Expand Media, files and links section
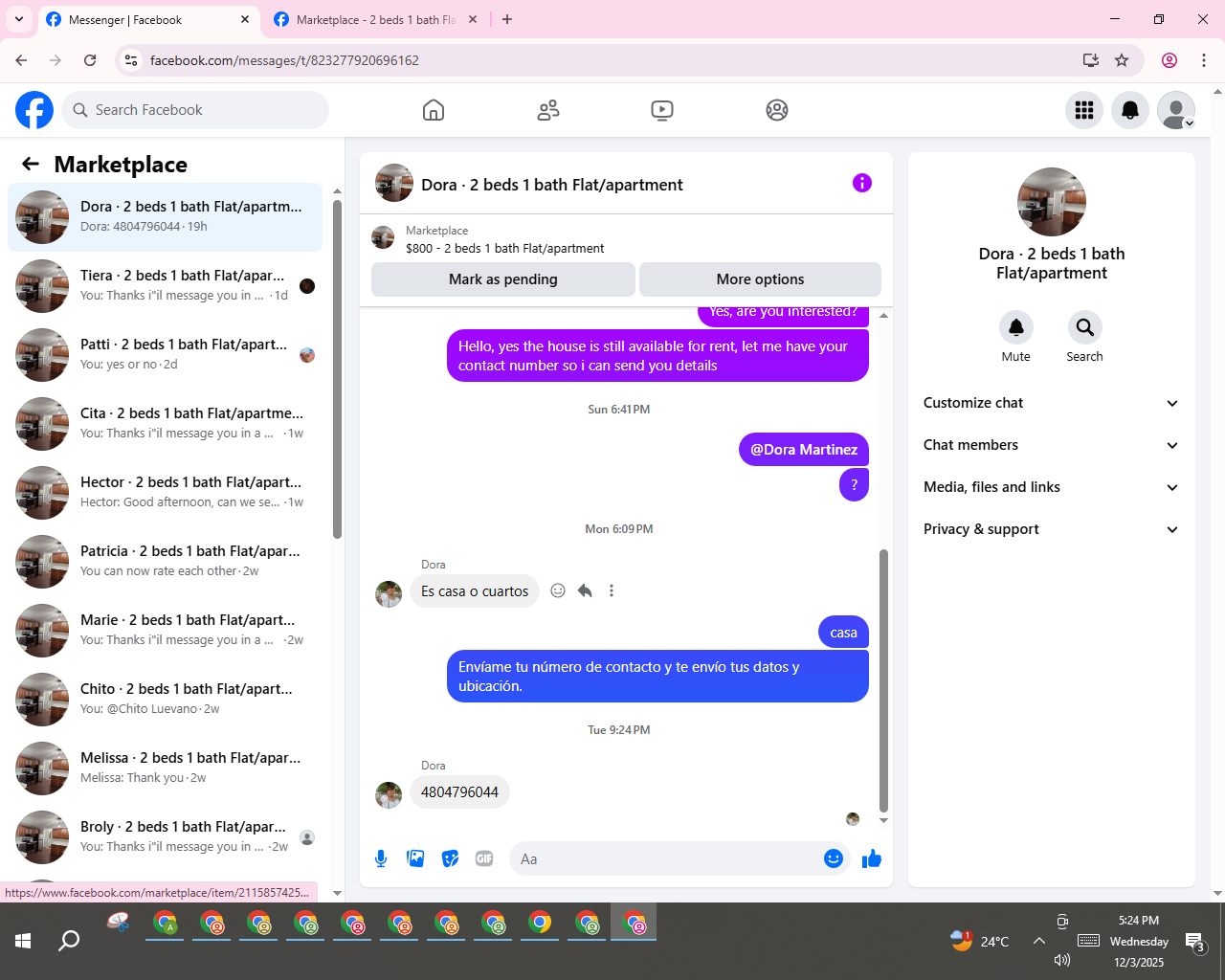This screenshot has width=1225, height=980. pos(1052,487)
